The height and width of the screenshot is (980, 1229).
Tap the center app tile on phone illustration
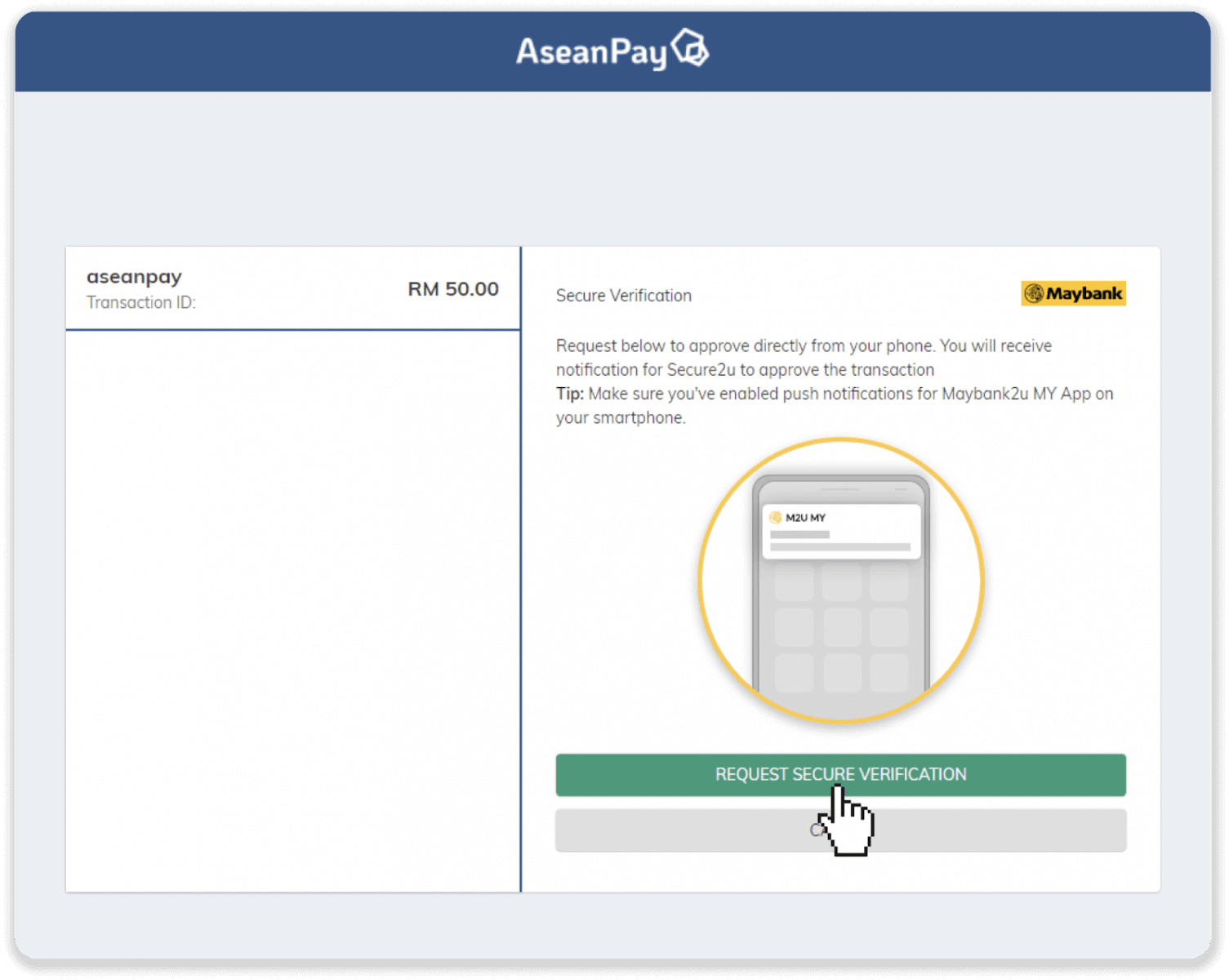(x=841, y=626)
